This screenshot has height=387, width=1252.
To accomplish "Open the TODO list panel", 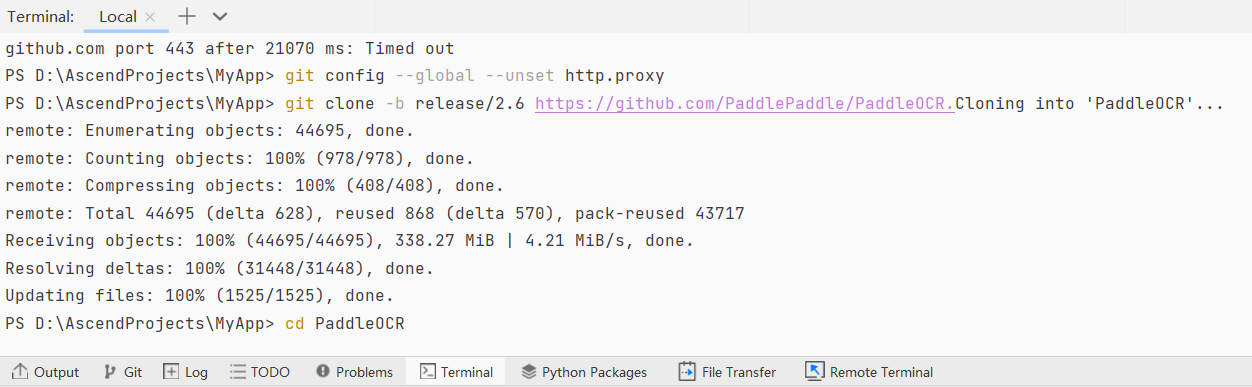I will [259, 372].
